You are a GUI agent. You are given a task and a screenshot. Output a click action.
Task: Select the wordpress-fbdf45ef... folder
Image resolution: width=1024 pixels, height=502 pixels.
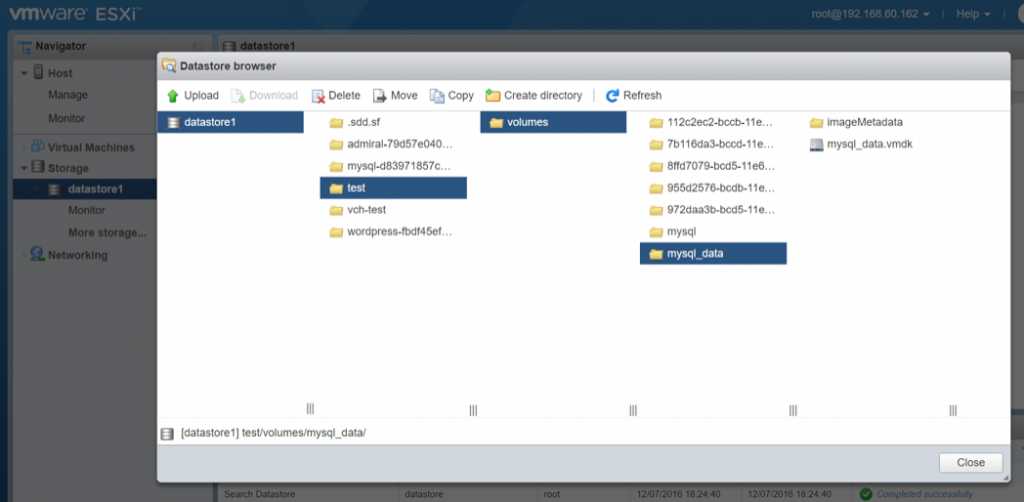click(x=393, y=232)
